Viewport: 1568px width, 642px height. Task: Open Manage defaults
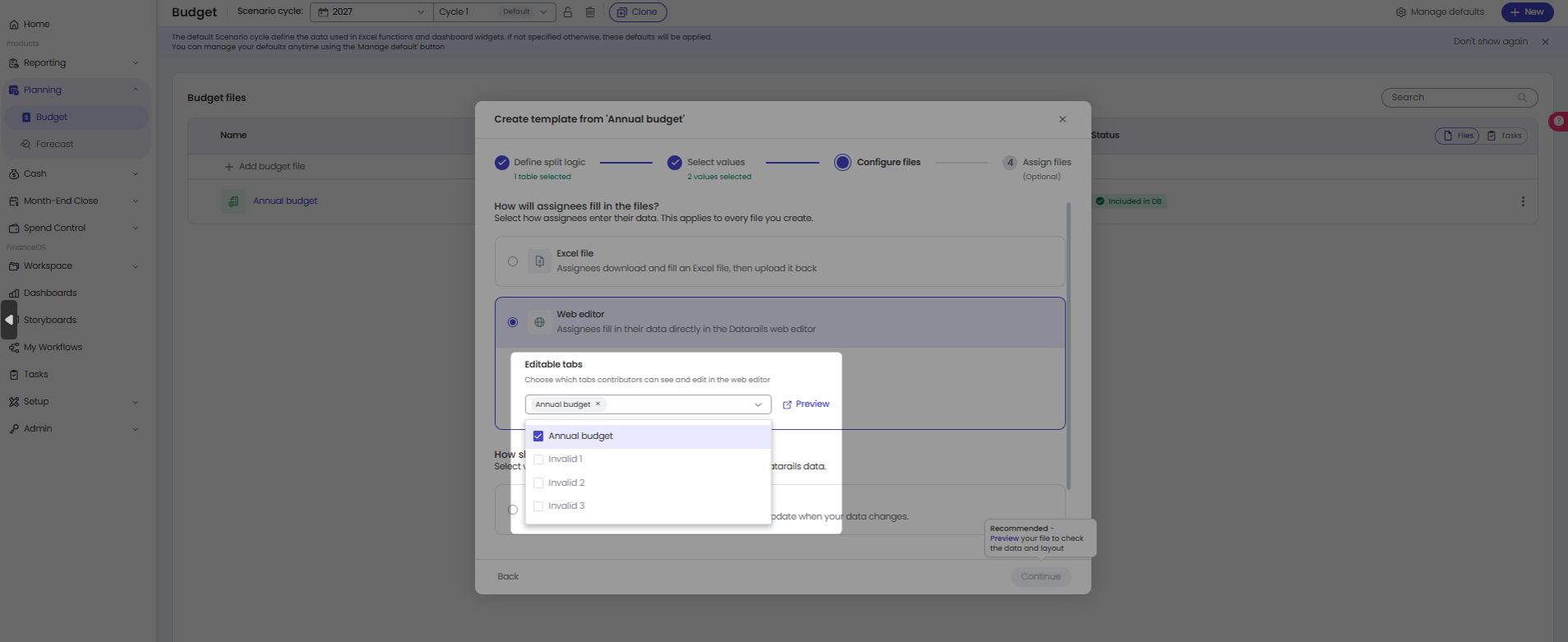[x=1440, y=12]
